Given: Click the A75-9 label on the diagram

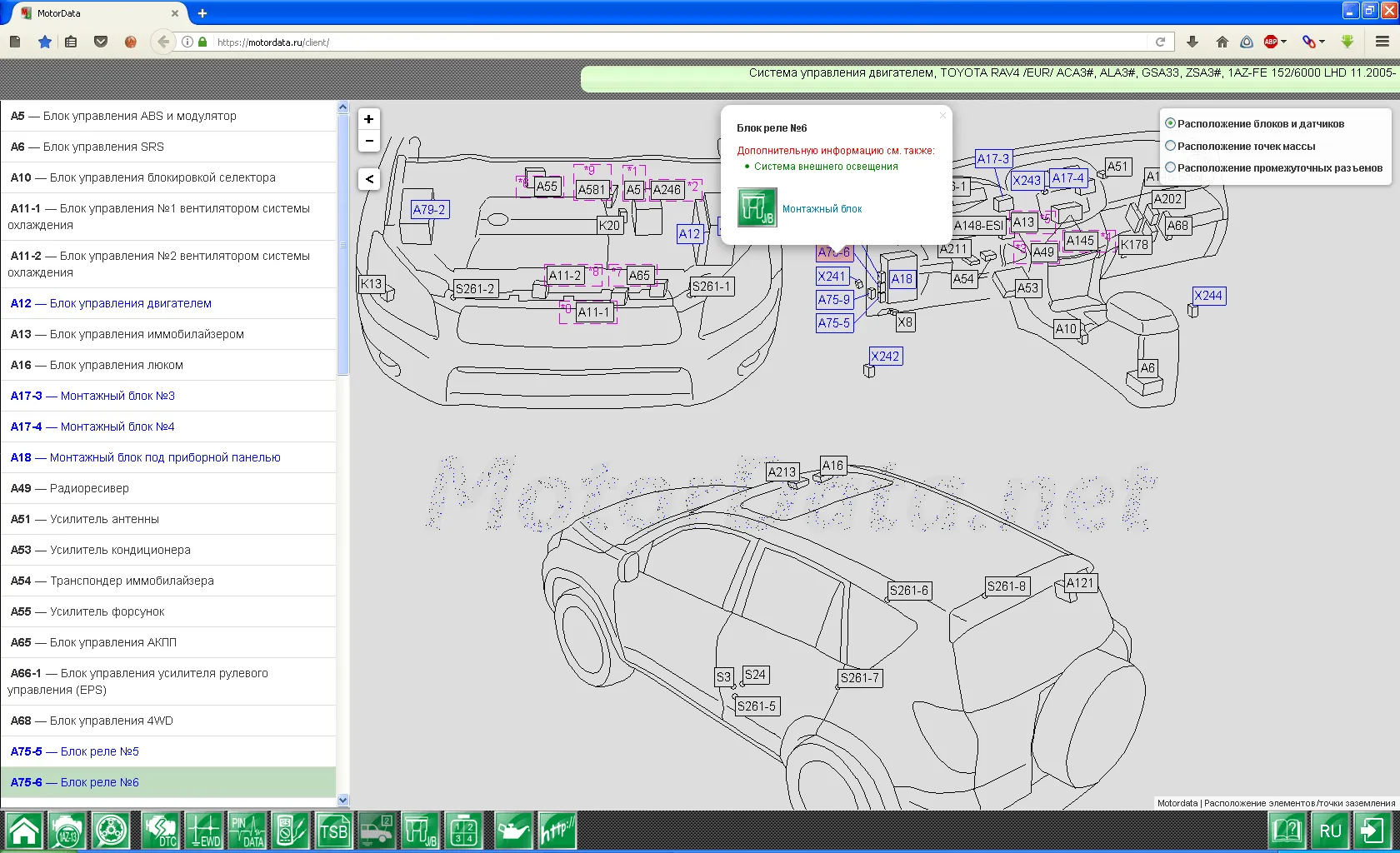Looking at the screenshot, I should [834, 300].
